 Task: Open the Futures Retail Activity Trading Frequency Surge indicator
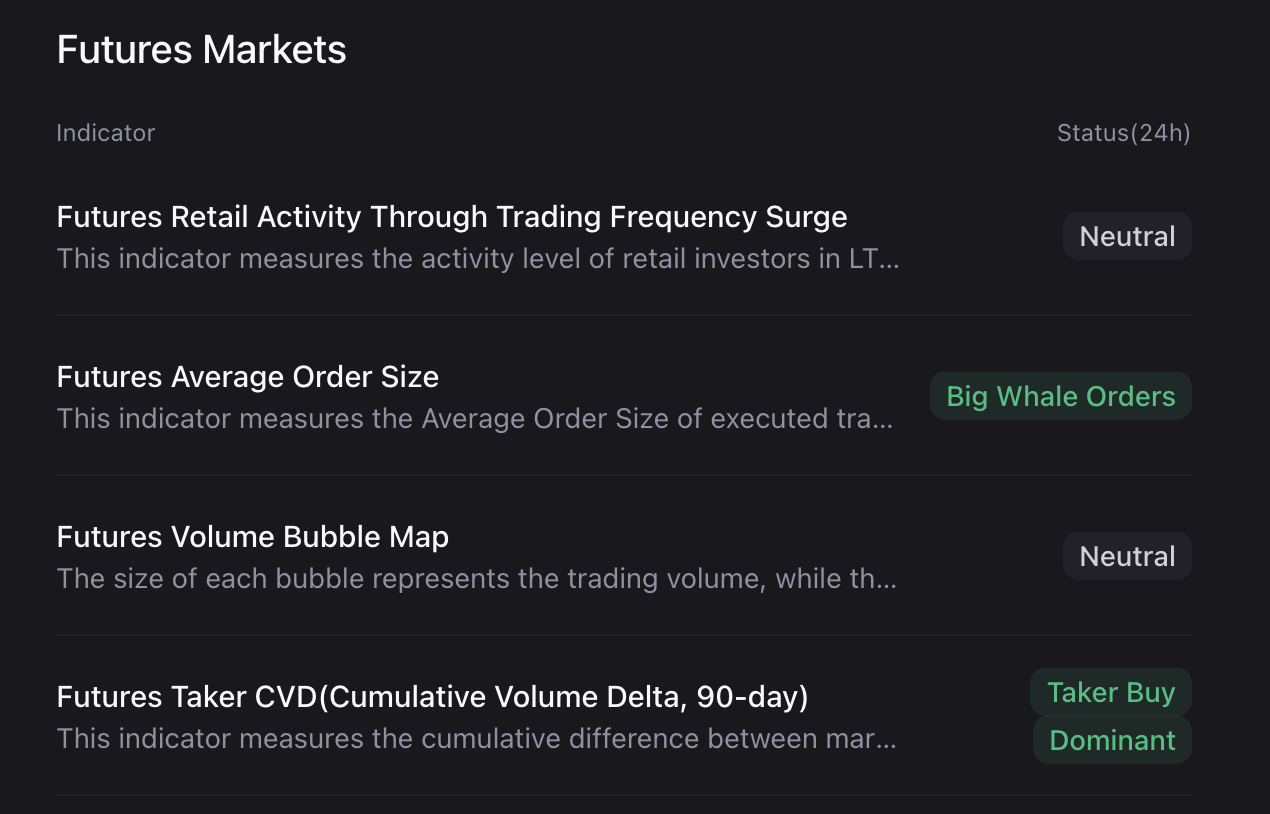click(x=452, y=216)
